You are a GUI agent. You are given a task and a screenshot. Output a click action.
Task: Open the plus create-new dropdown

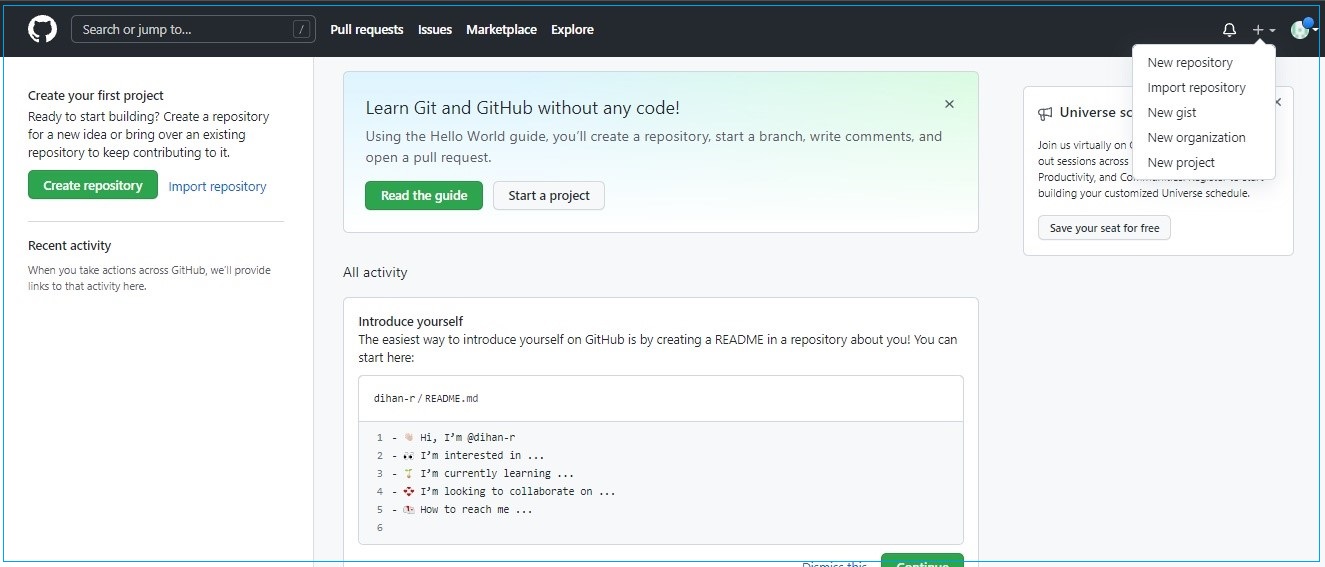click(x=1264, y=30)
